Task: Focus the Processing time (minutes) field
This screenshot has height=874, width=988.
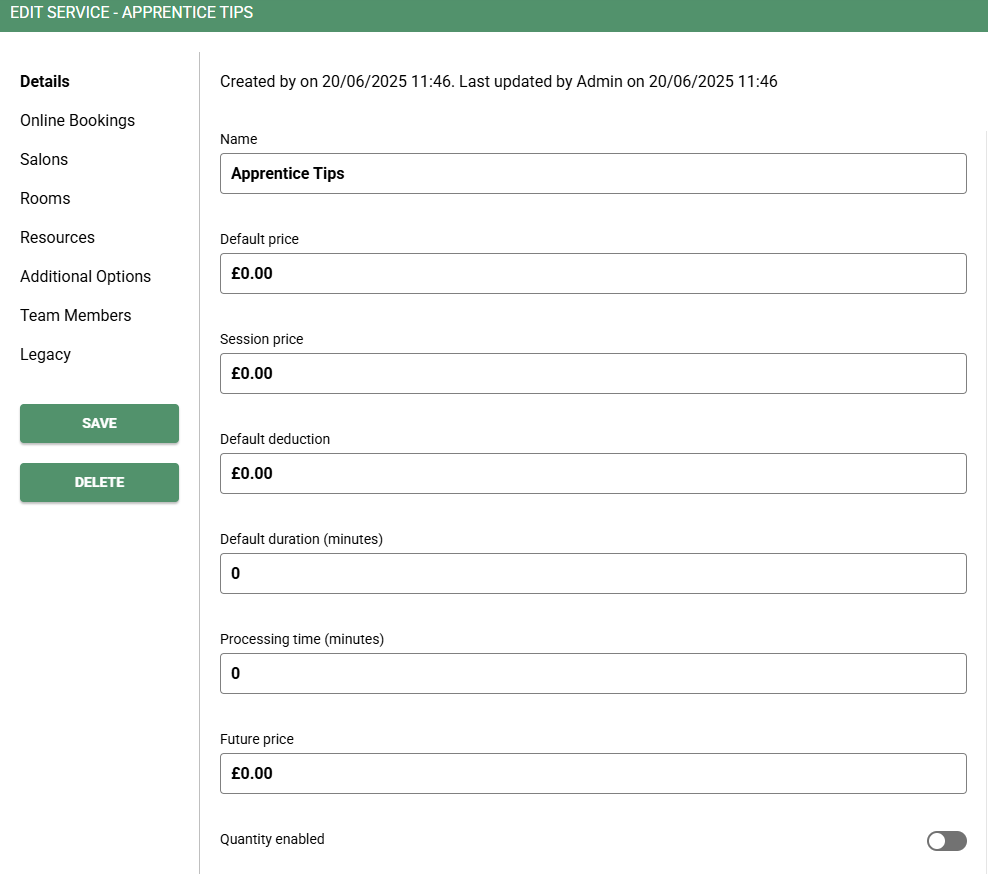Action: pos(593,674)
